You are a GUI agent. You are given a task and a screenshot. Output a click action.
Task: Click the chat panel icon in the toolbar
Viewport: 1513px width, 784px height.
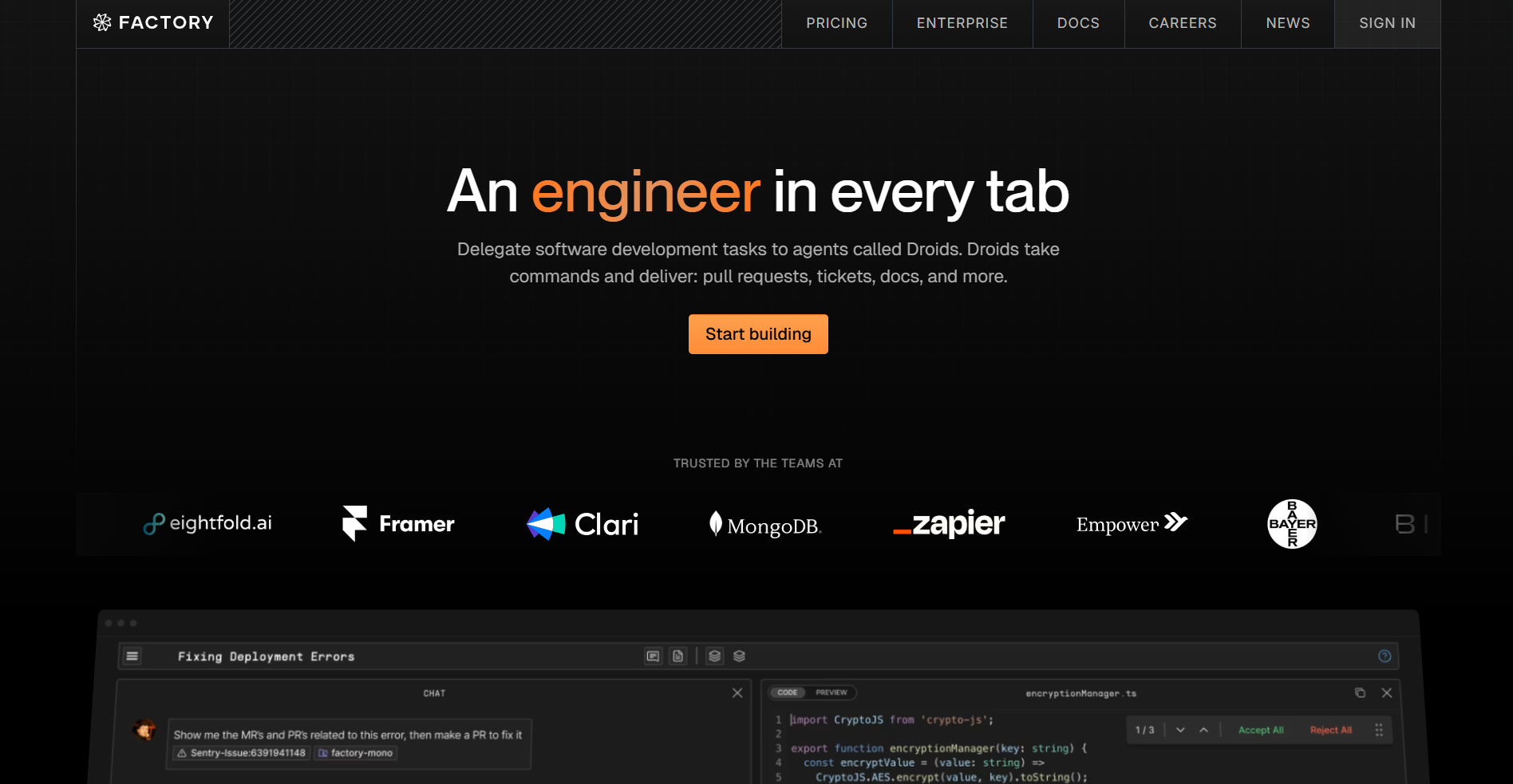[x=654, y=656]
